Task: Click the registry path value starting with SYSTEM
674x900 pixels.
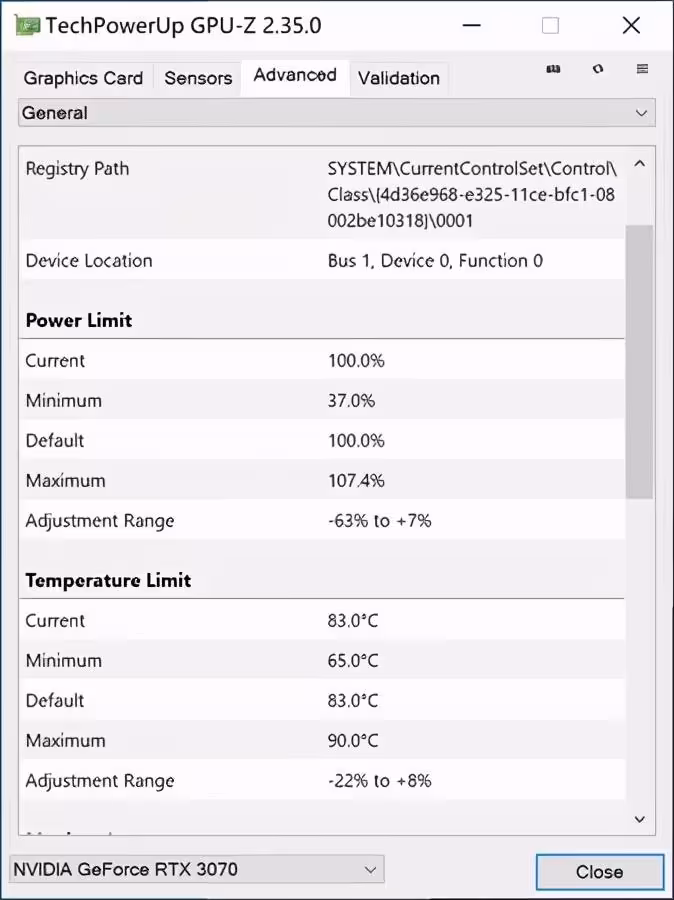Action: pos(472,195)
